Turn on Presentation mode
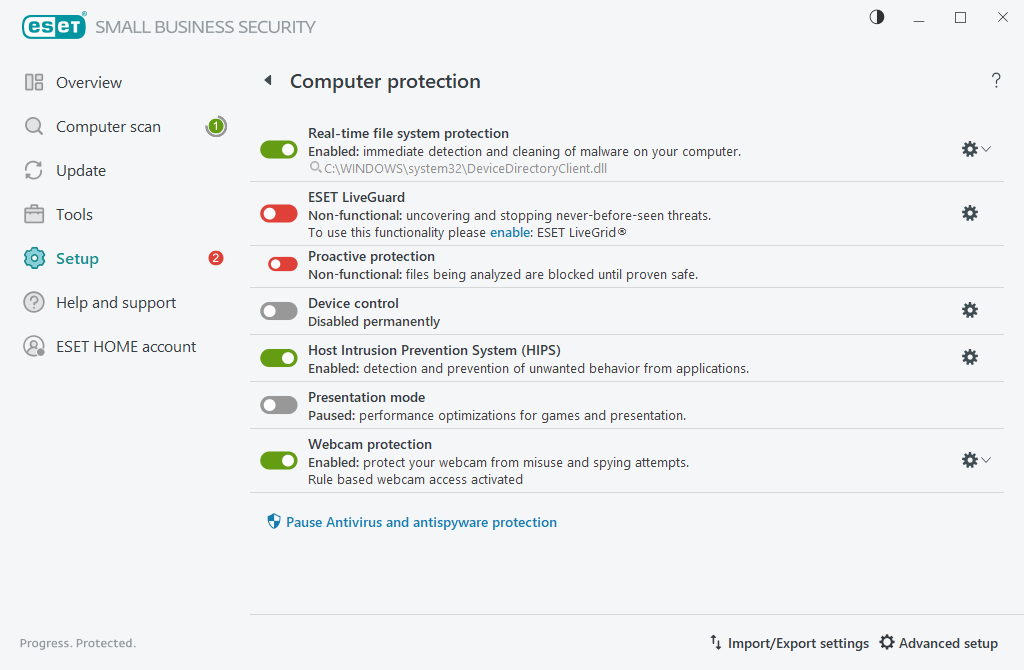The image size is (1024, 670). (278, 404)
